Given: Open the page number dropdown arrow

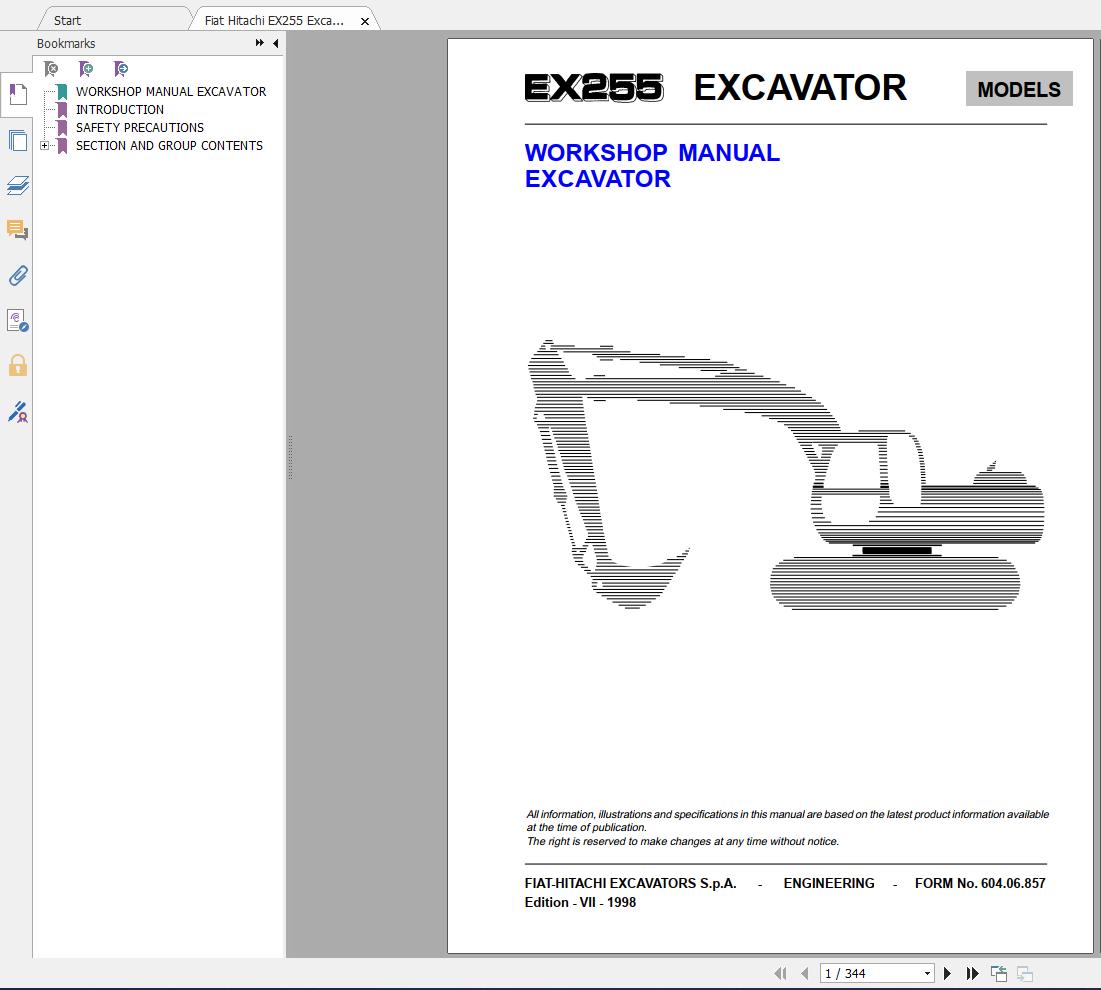Looking at the screenshot, I should pos(927,973).
